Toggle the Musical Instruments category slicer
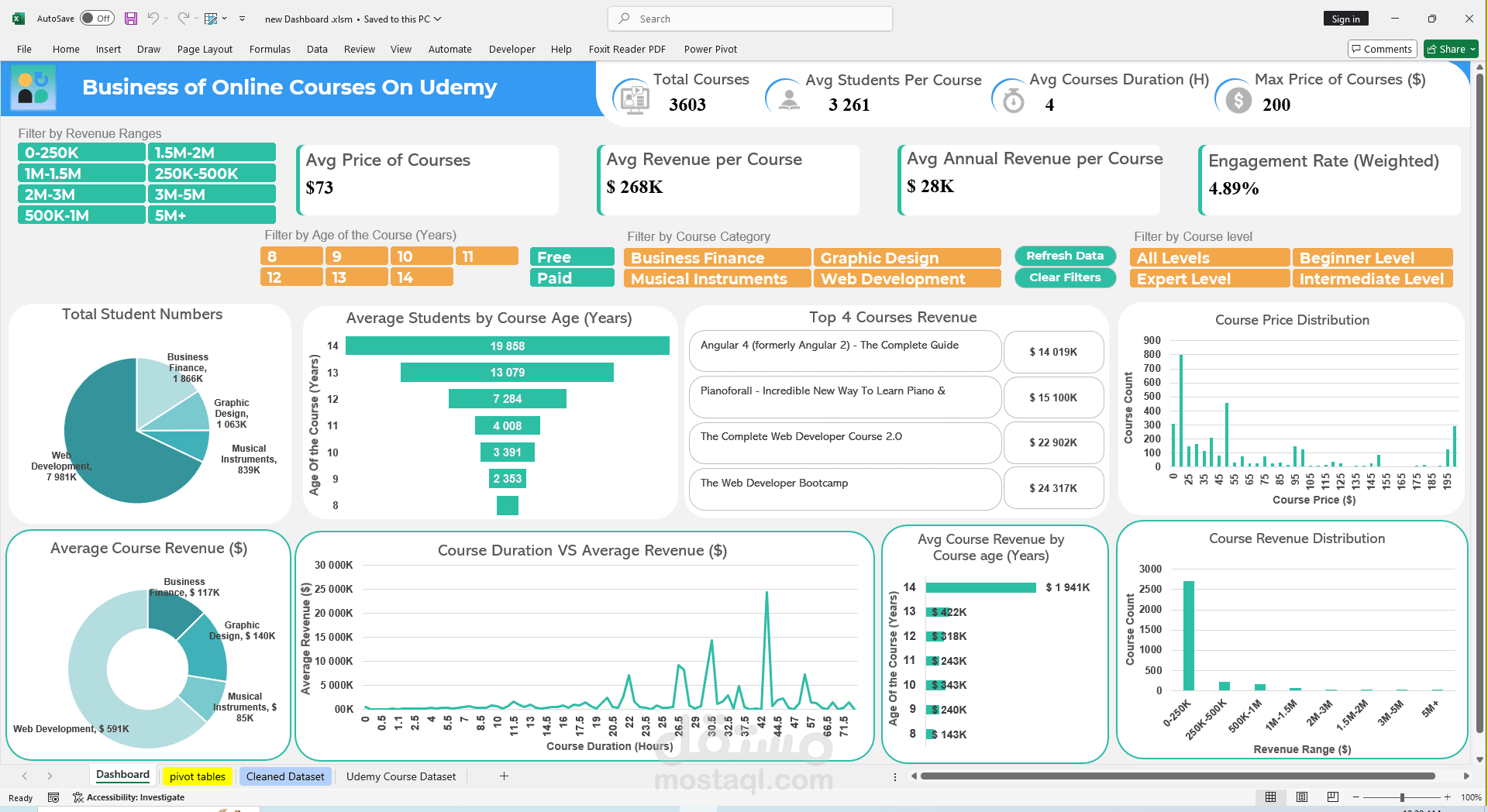 [717, 279]
